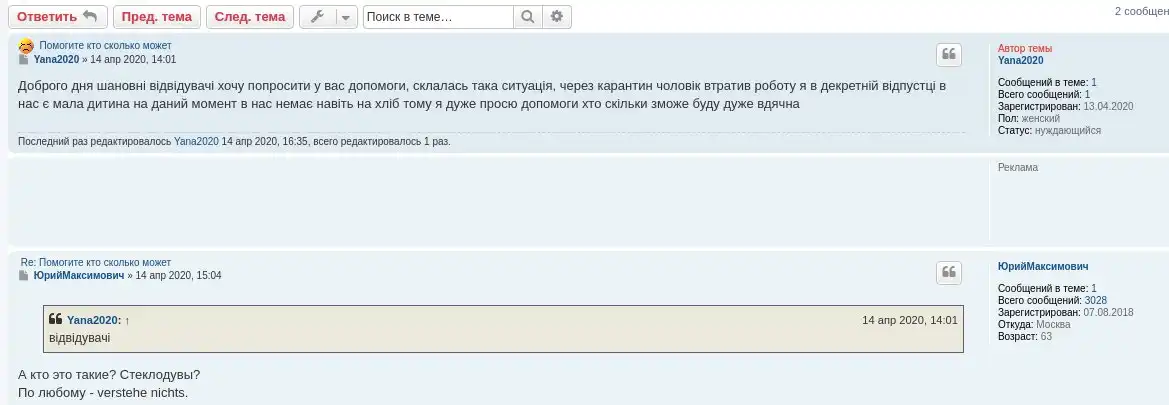The width and height of the screenshot is (1169, 405).
Task: Click Yana2020 in the last edited line
Action: 196,142
